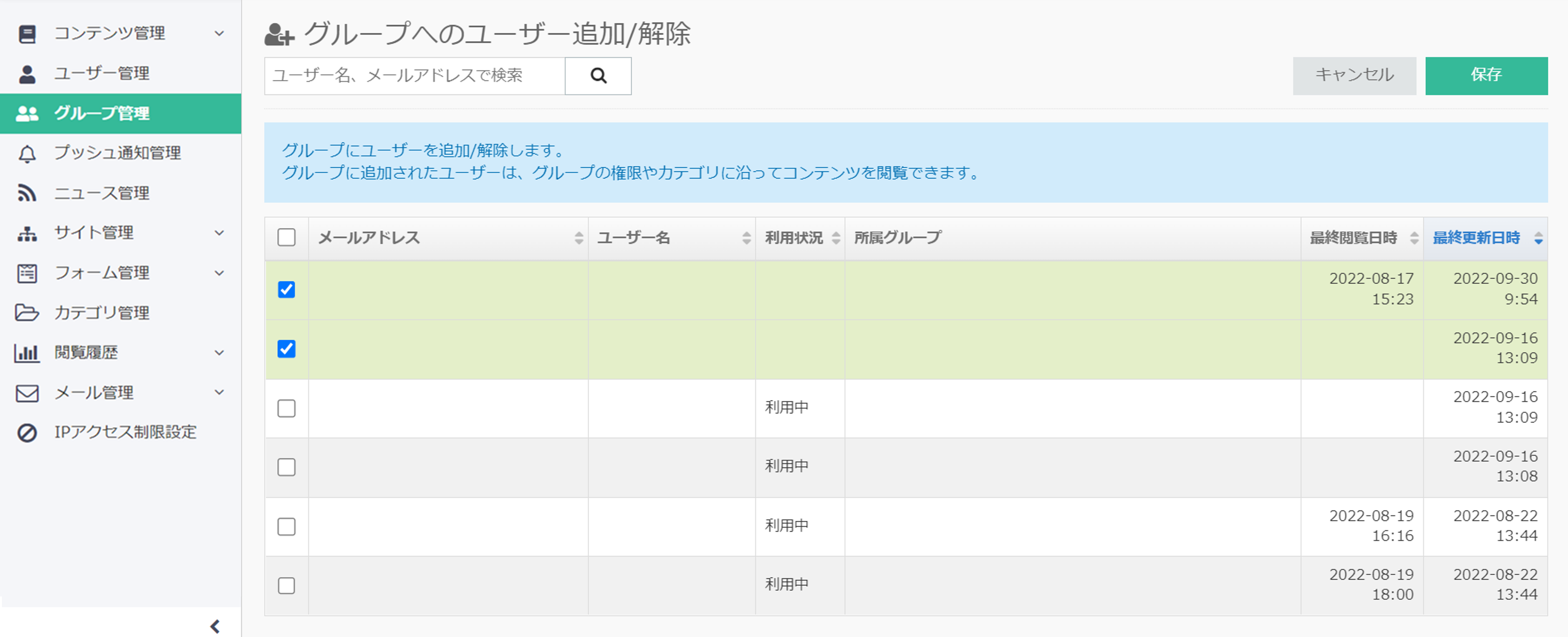1568x637 pixels.
Task: Click the カテゴリ管理 folder icon
Action: coord(27,313)
